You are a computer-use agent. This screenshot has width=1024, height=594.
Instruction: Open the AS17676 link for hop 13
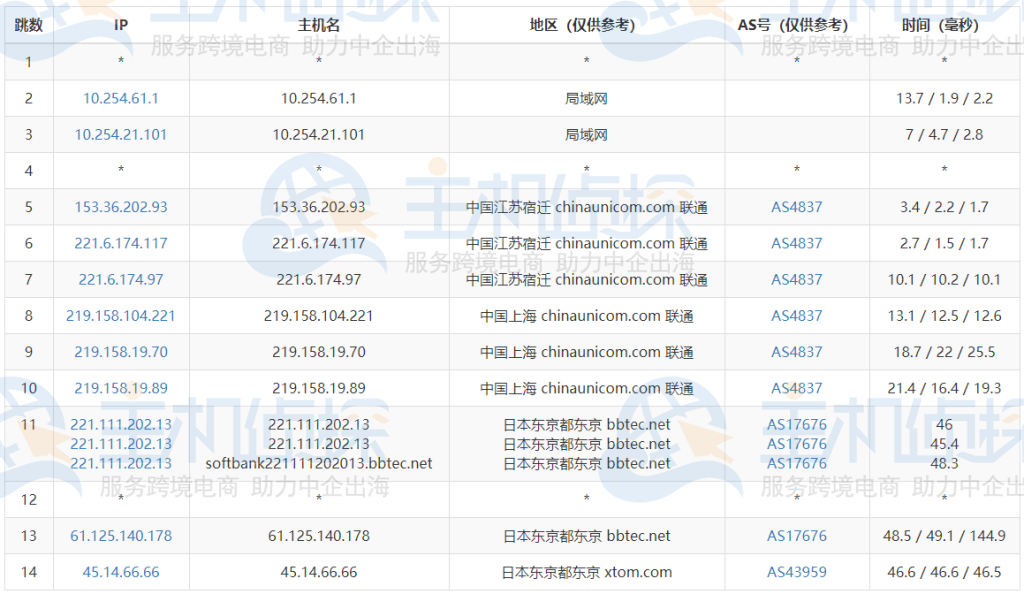[796, 535]
